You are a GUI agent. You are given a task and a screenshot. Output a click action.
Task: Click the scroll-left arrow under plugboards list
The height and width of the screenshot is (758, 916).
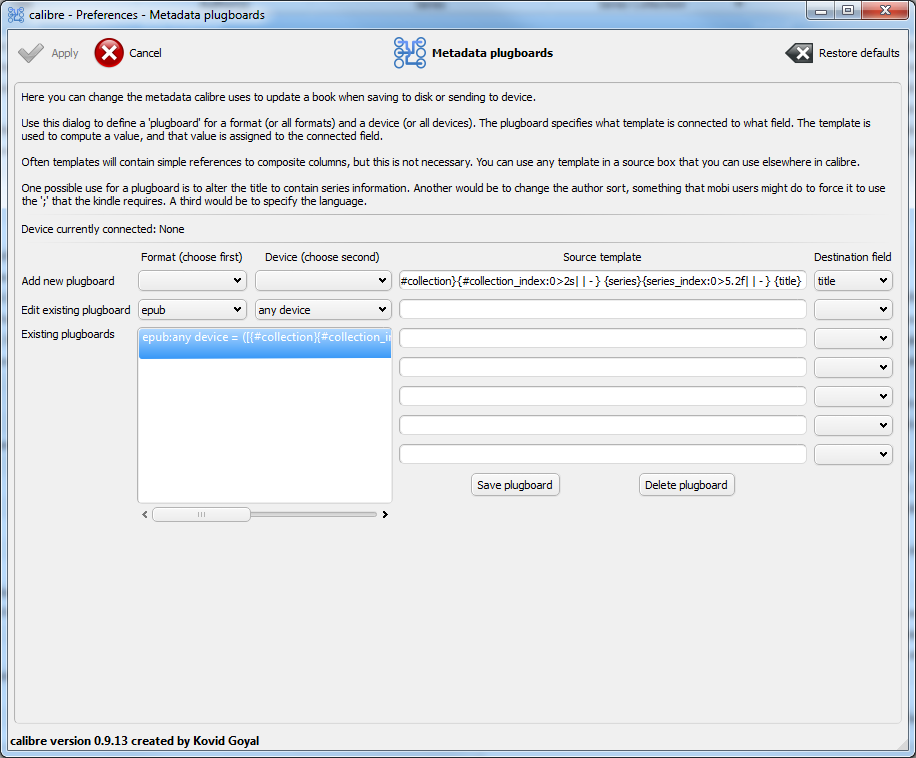click(x=145, y=514)
